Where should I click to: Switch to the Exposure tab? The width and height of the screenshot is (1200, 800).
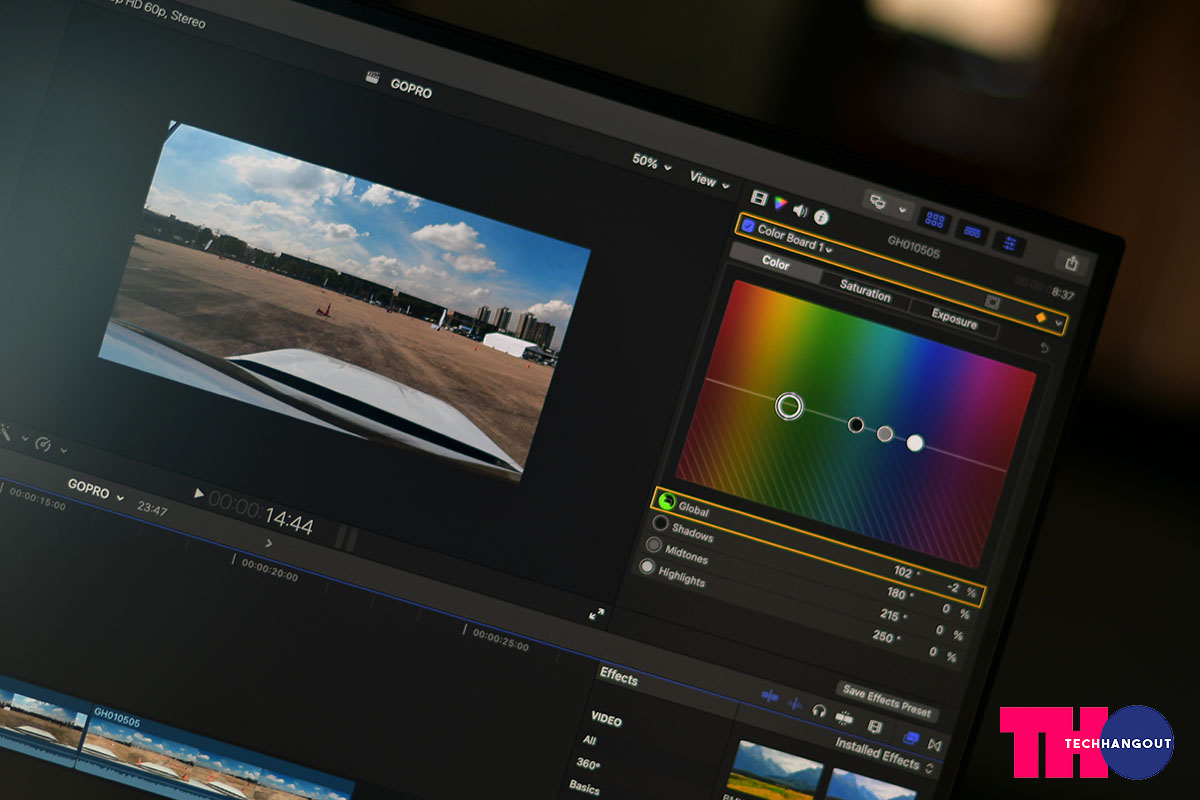pos(954,321)
